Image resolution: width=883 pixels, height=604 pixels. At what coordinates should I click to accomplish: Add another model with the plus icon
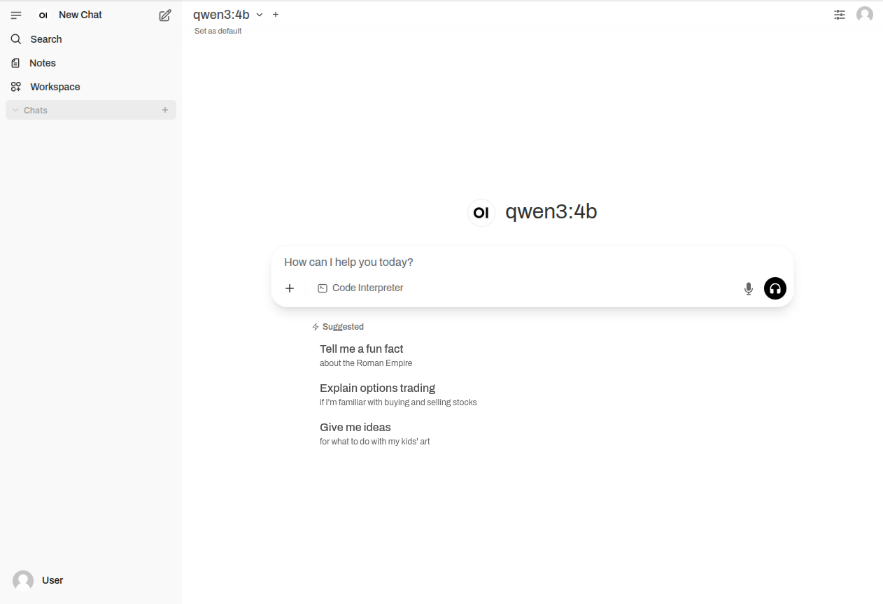[276, 15]
